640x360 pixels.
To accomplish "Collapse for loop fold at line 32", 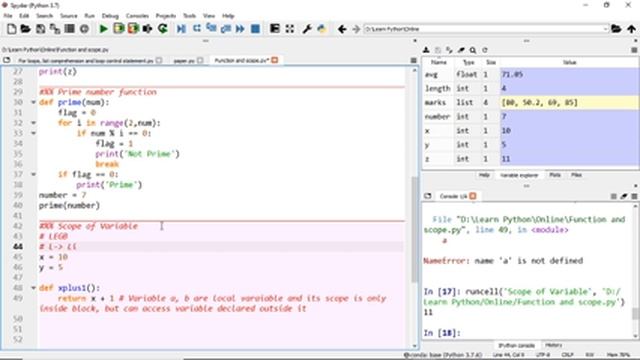I will coord(33,123).
